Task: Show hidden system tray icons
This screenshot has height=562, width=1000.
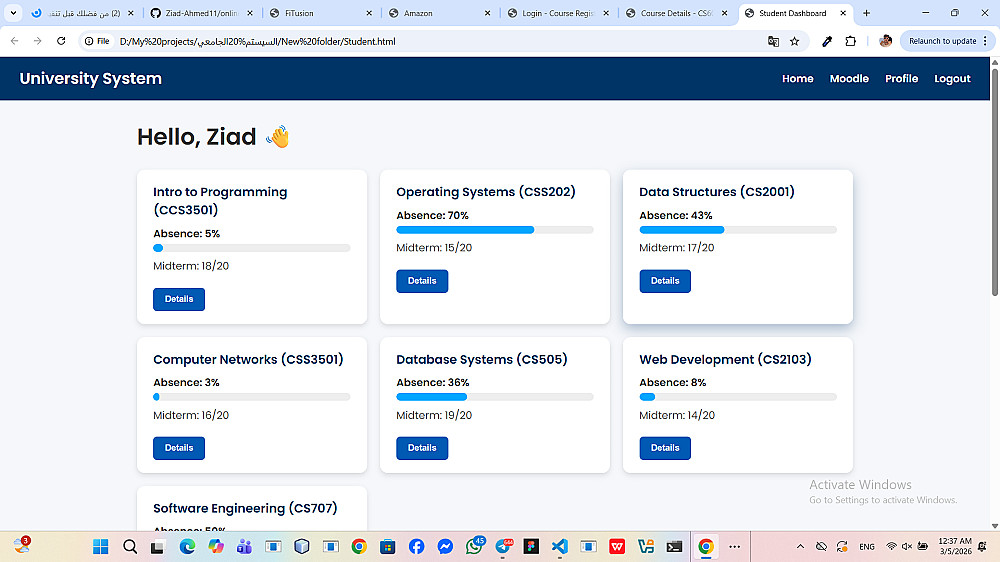Action: coord(800,547)
